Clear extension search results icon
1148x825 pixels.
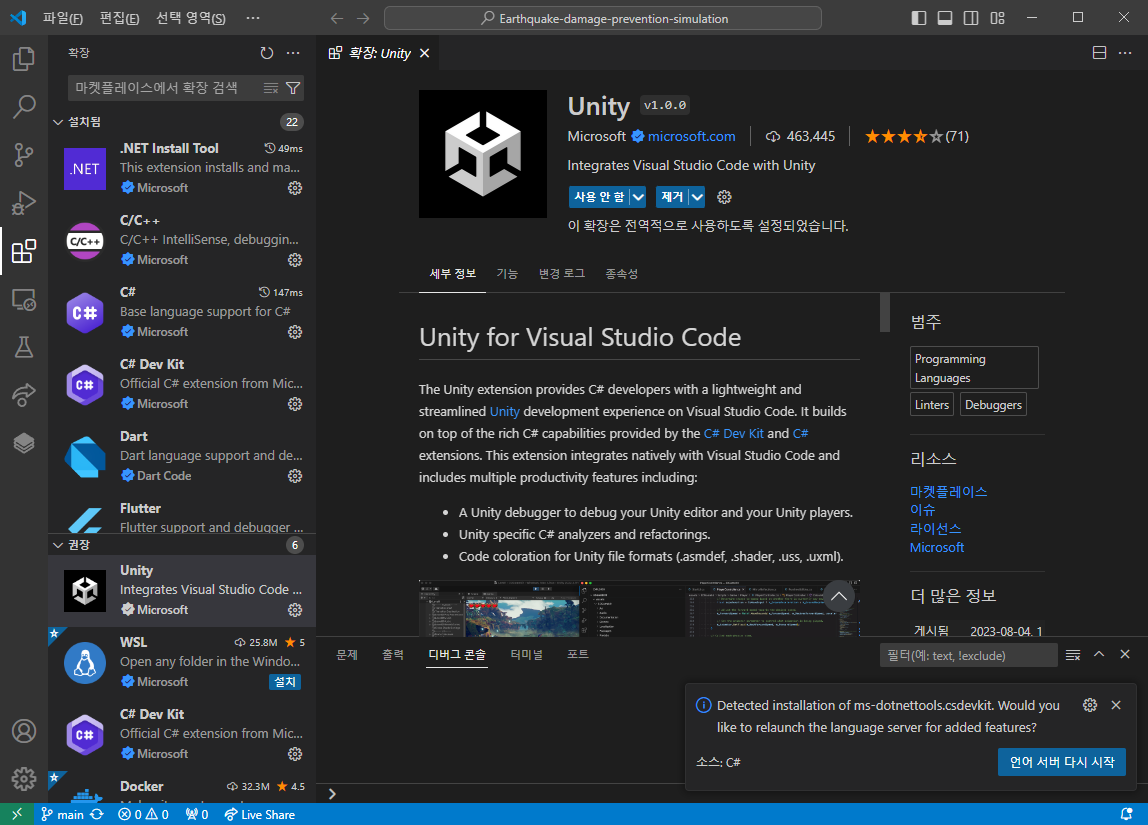[x=271, y=88]
